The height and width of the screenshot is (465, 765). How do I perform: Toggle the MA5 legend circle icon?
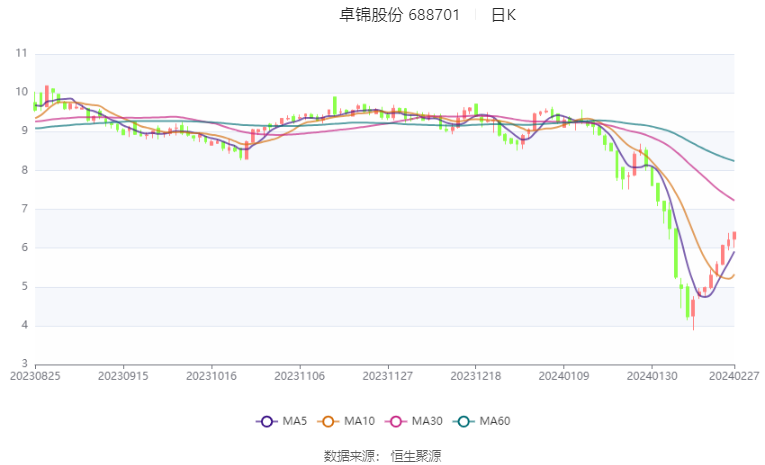pos(266,422)
